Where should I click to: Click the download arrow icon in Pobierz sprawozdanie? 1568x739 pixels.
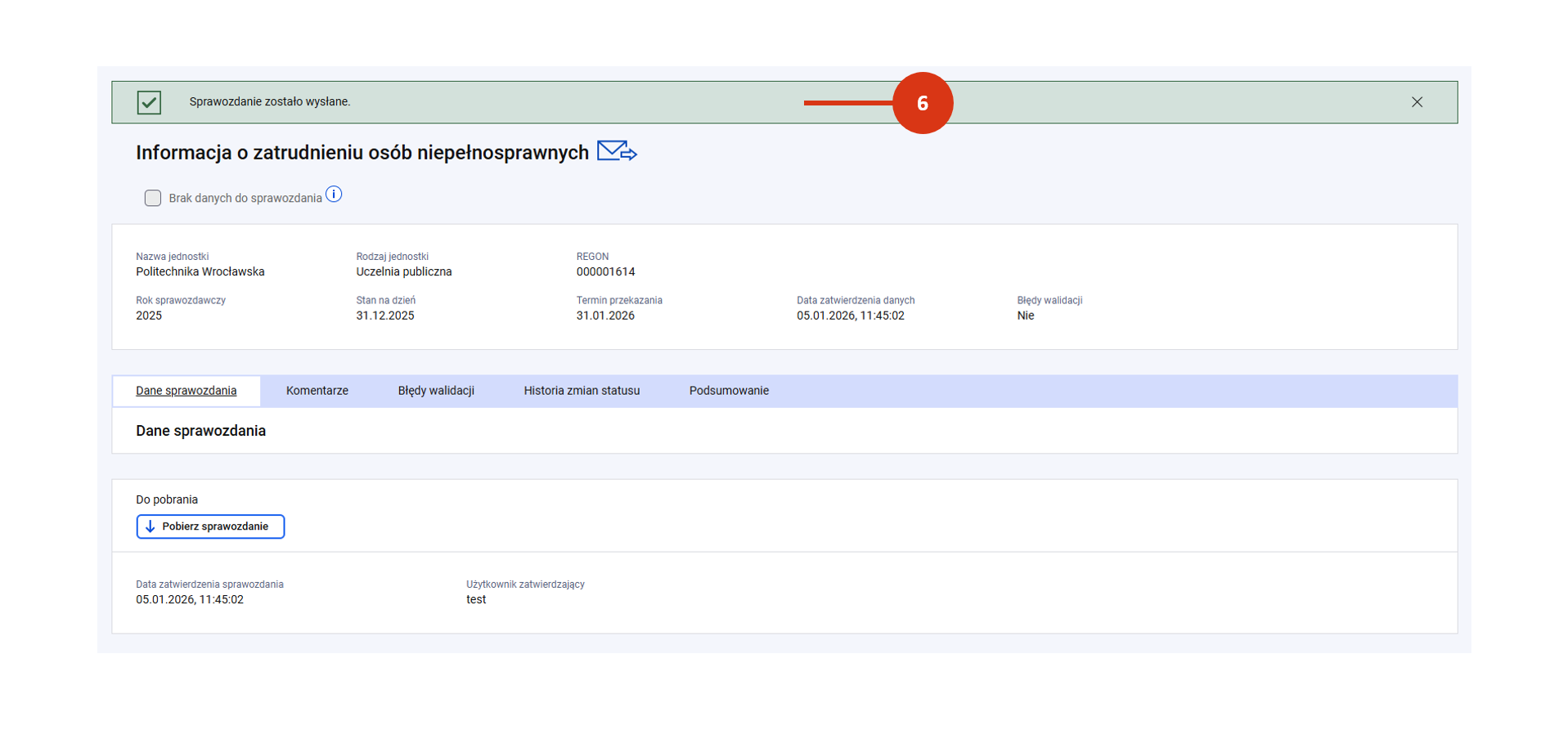pos(151,526)
